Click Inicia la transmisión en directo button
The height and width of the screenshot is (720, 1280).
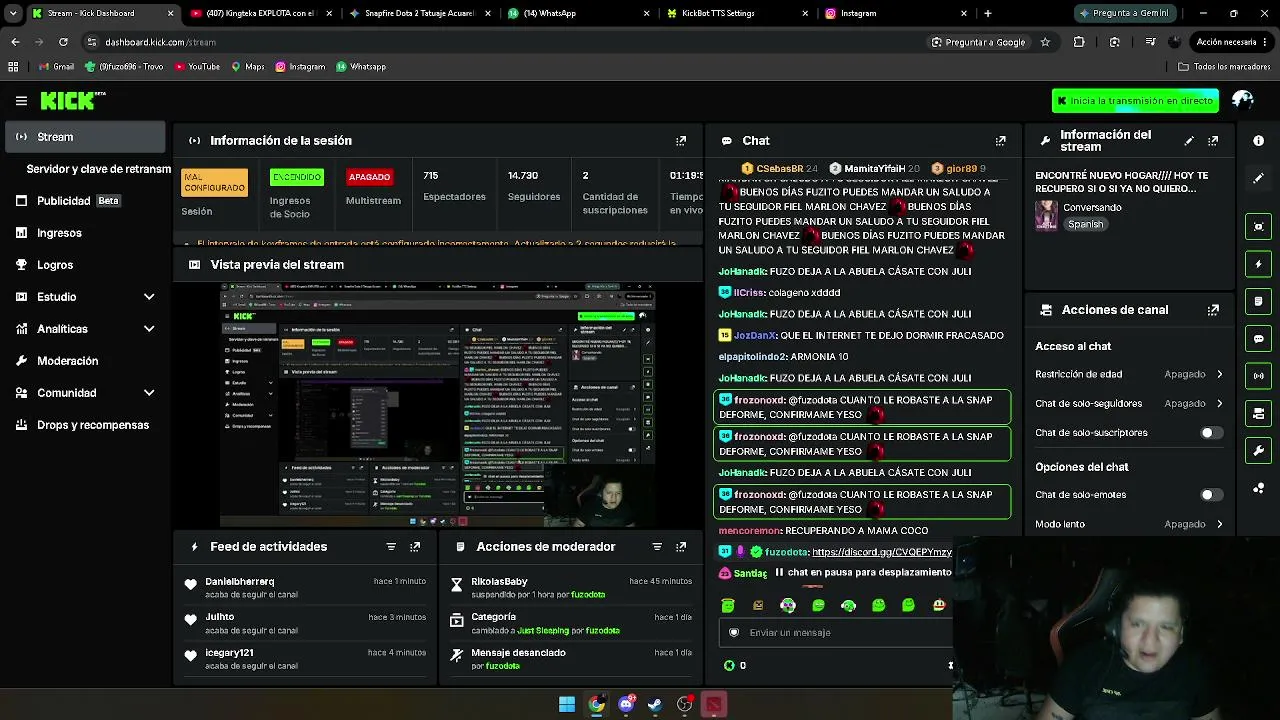(x=1135, y=101)
